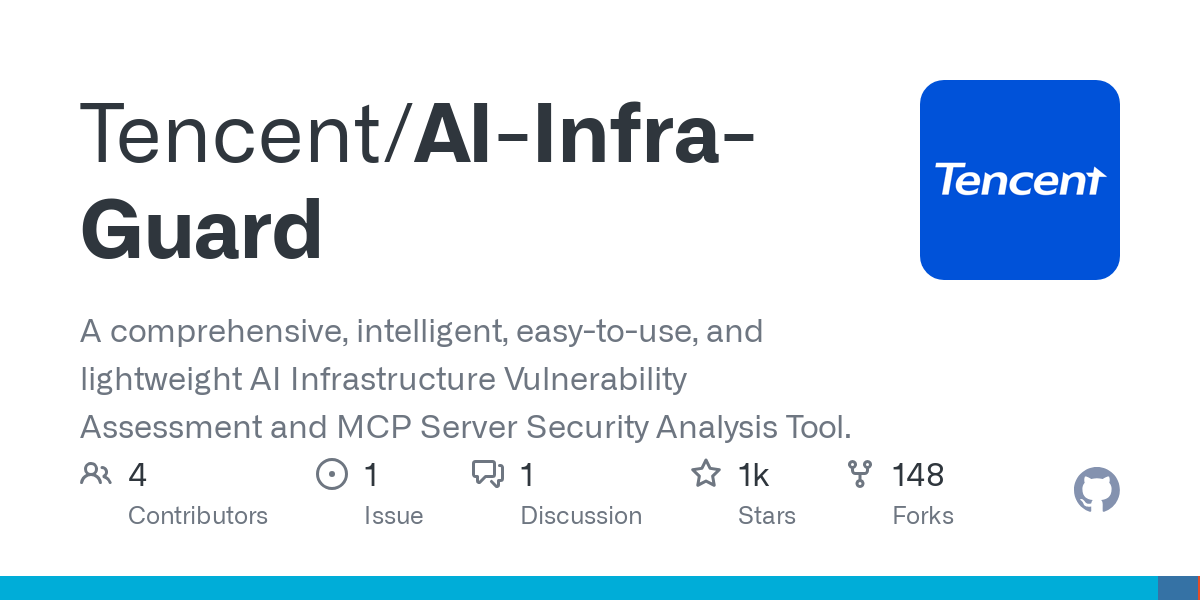
Task: Click the Discussion label
Action: pos(581,516)
